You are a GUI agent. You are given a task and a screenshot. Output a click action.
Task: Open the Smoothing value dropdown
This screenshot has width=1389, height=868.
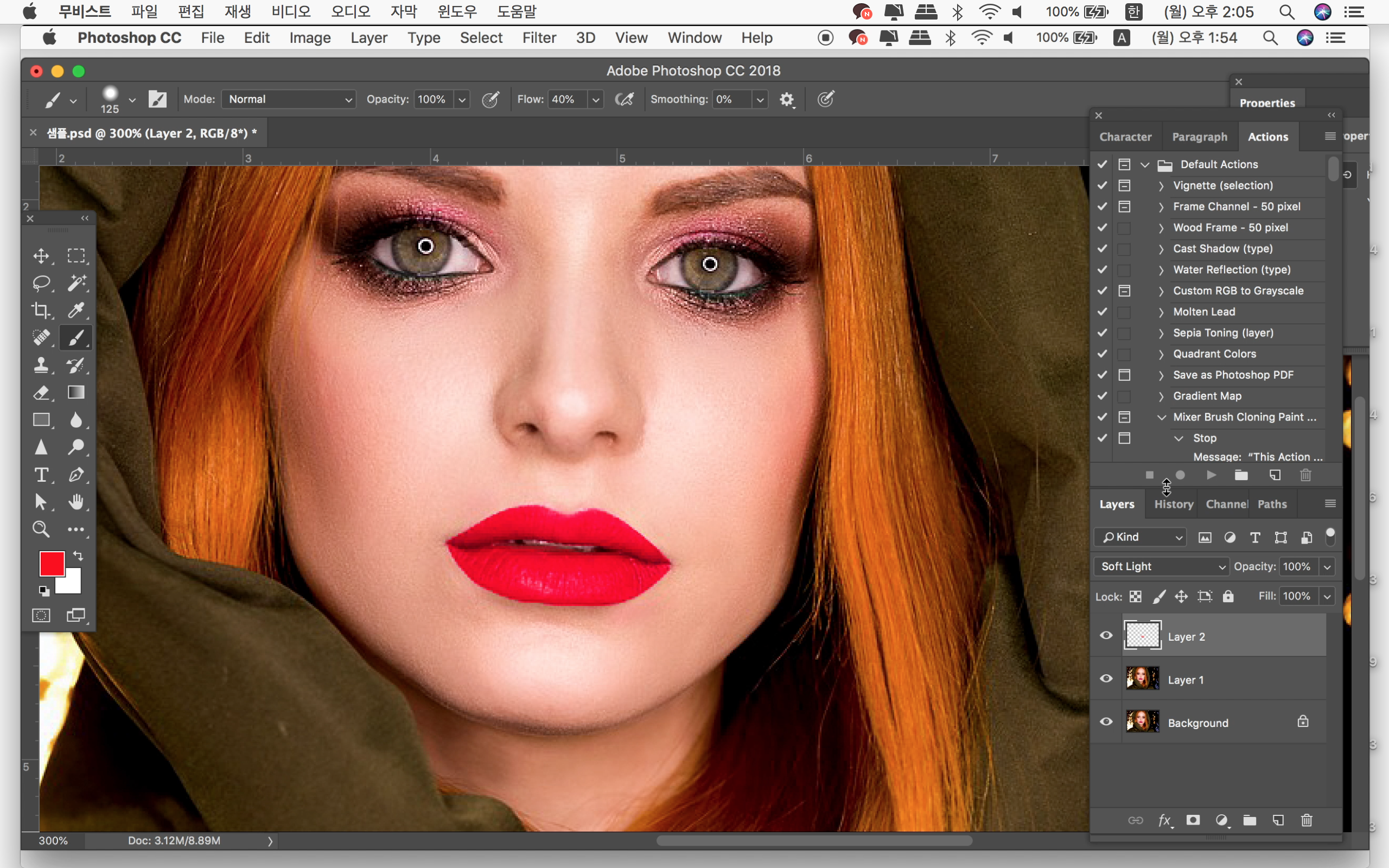(x=760, y=99)
